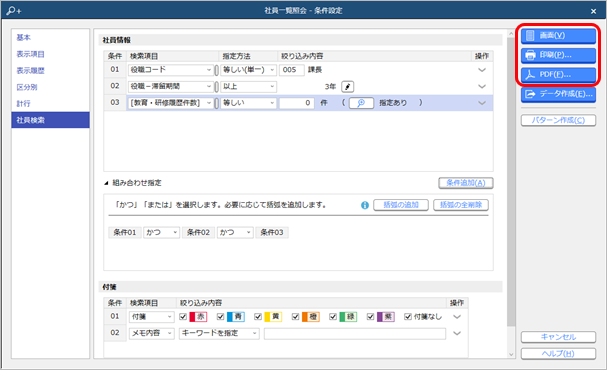Uncheck the 橙 sticky note checkbox

[296, 317]
